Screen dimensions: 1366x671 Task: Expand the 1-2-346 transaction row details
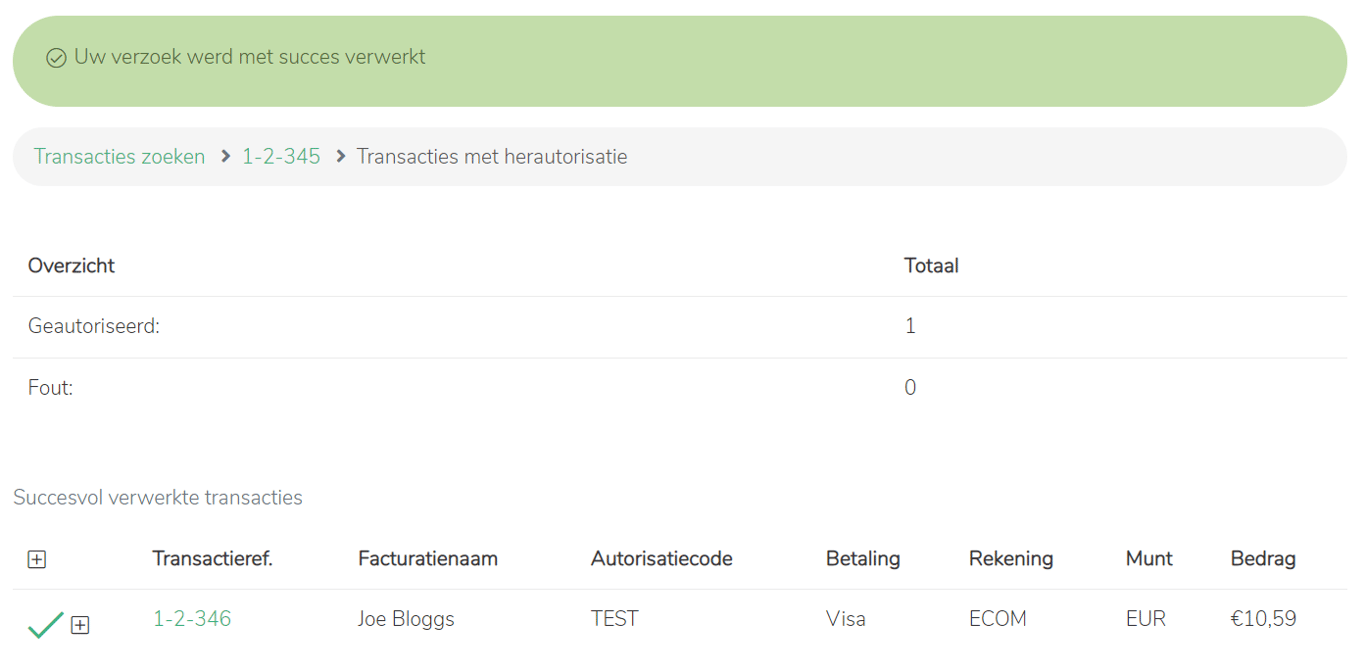[x=80, y=625]
